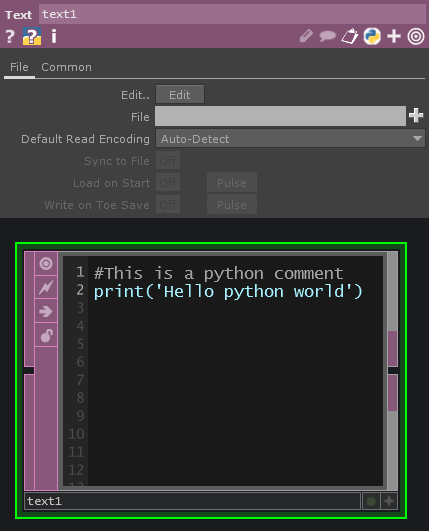429x531 pixels.
Task: Pulse button next to Write on Toe Save
Action: click(232, 205)
